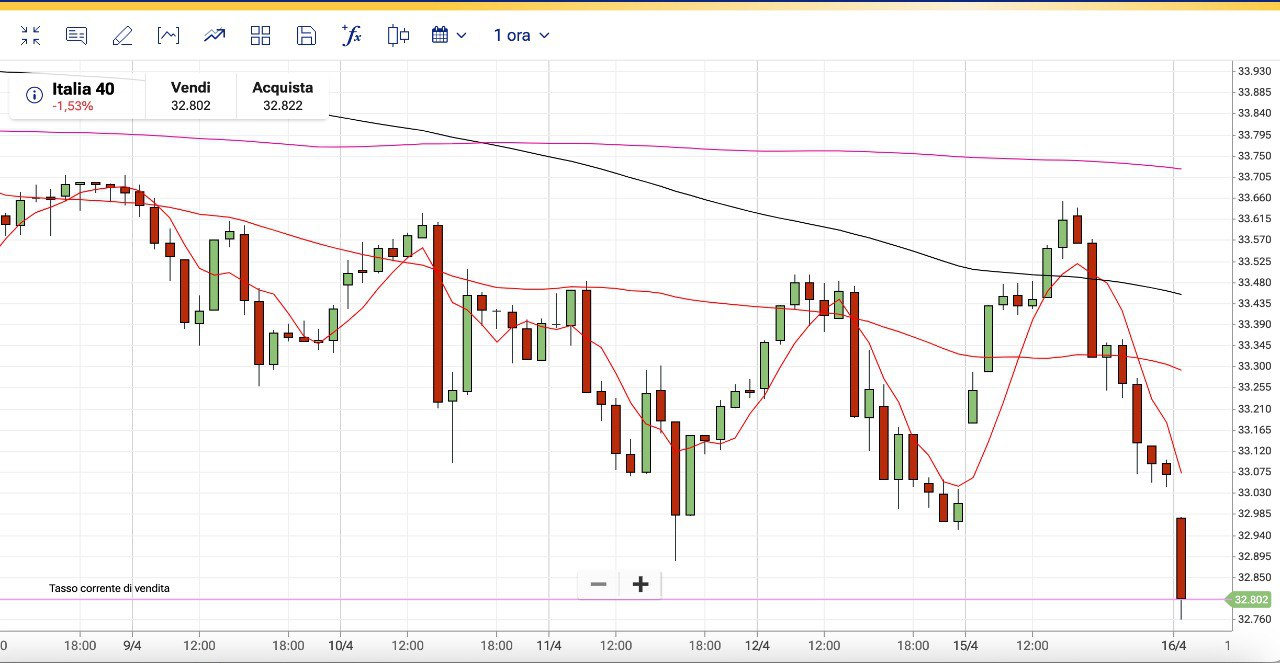Click the Italia 40 instrument name
1280x663 pixels.
(x=83, y=89)
